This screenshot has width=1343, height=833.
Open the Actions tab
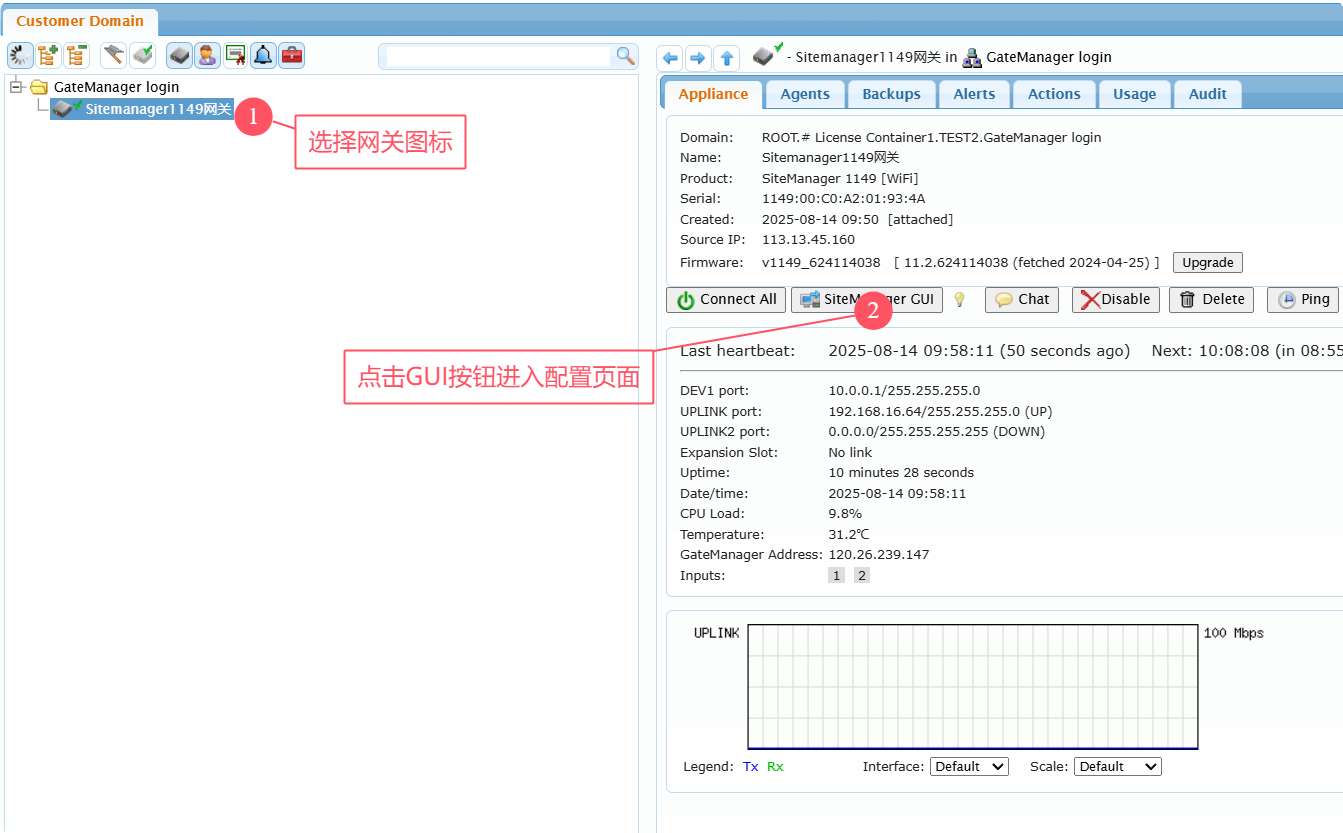(x=1054, y=94)
